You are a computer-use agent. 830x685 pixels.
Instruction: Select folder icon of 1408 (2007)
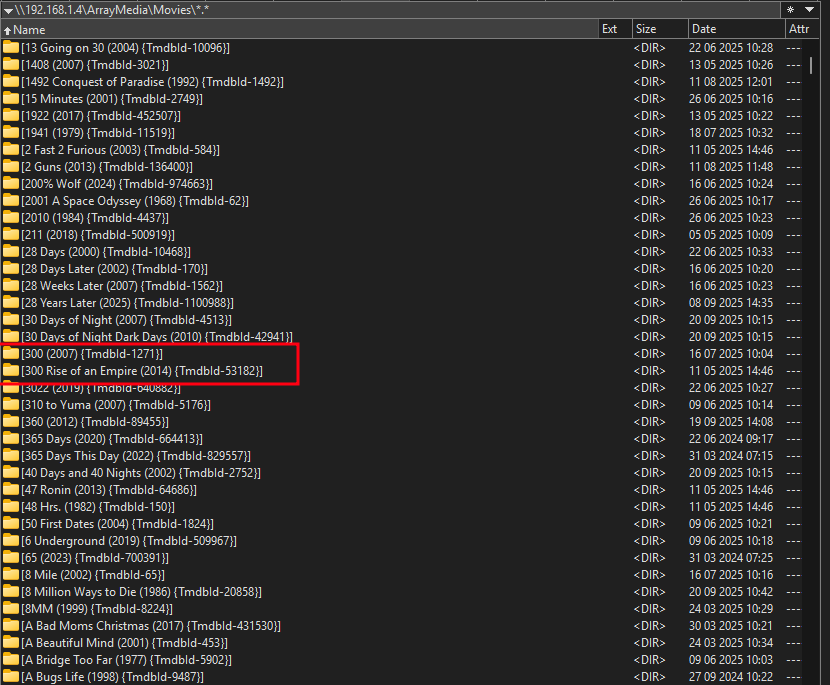click(x=11, y=65)
